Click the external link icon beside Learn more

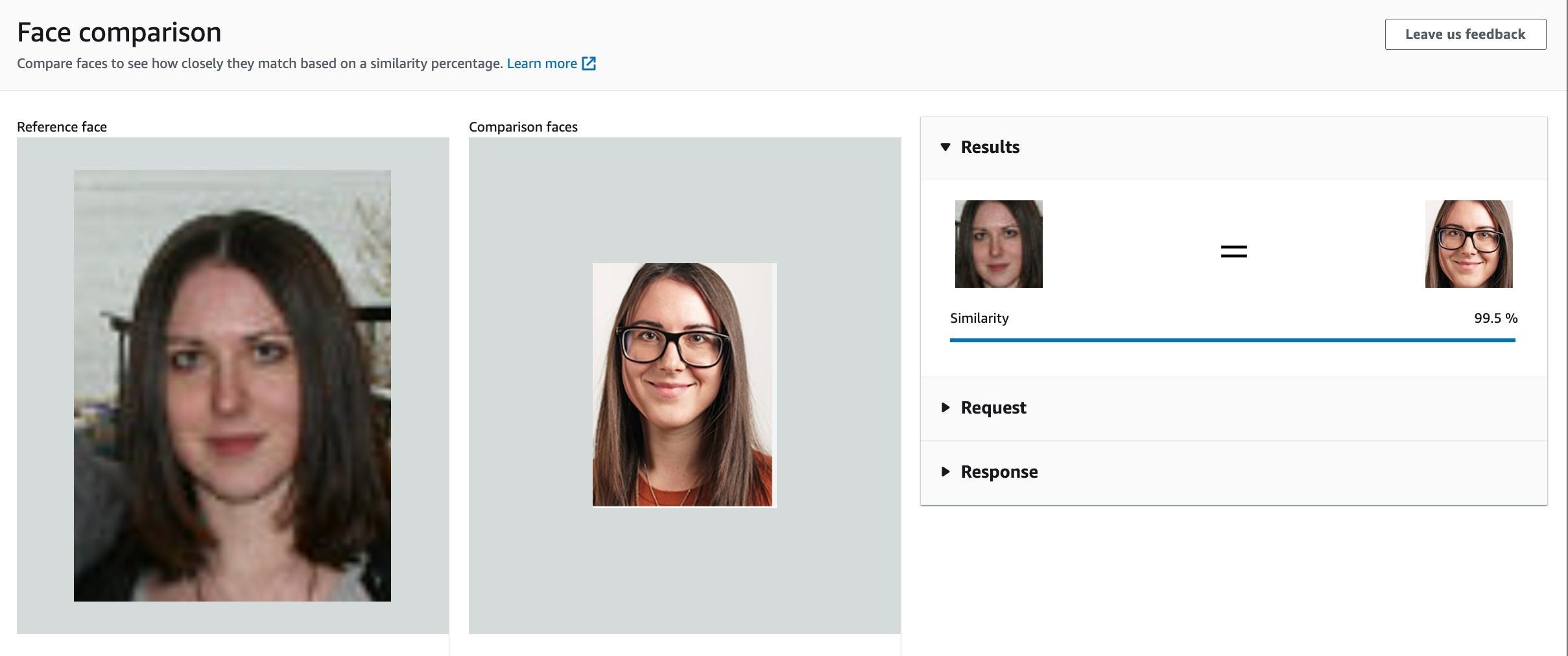point(589,64)
